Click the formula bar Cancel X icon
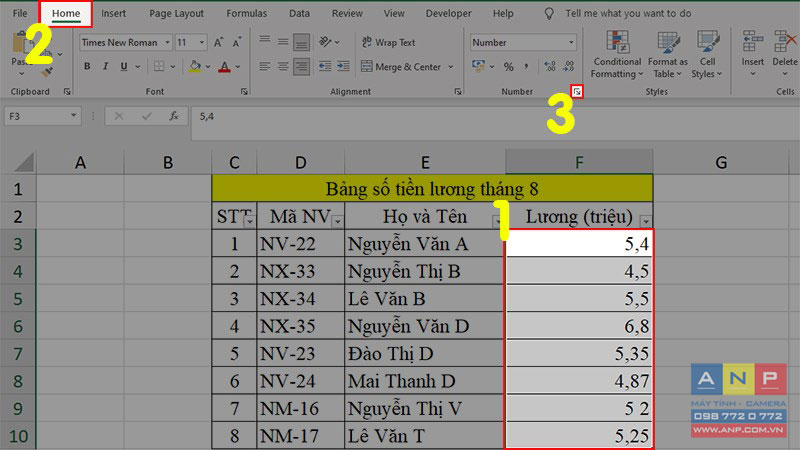The width and height of the screenshot is (800, 450). point(119,116)
